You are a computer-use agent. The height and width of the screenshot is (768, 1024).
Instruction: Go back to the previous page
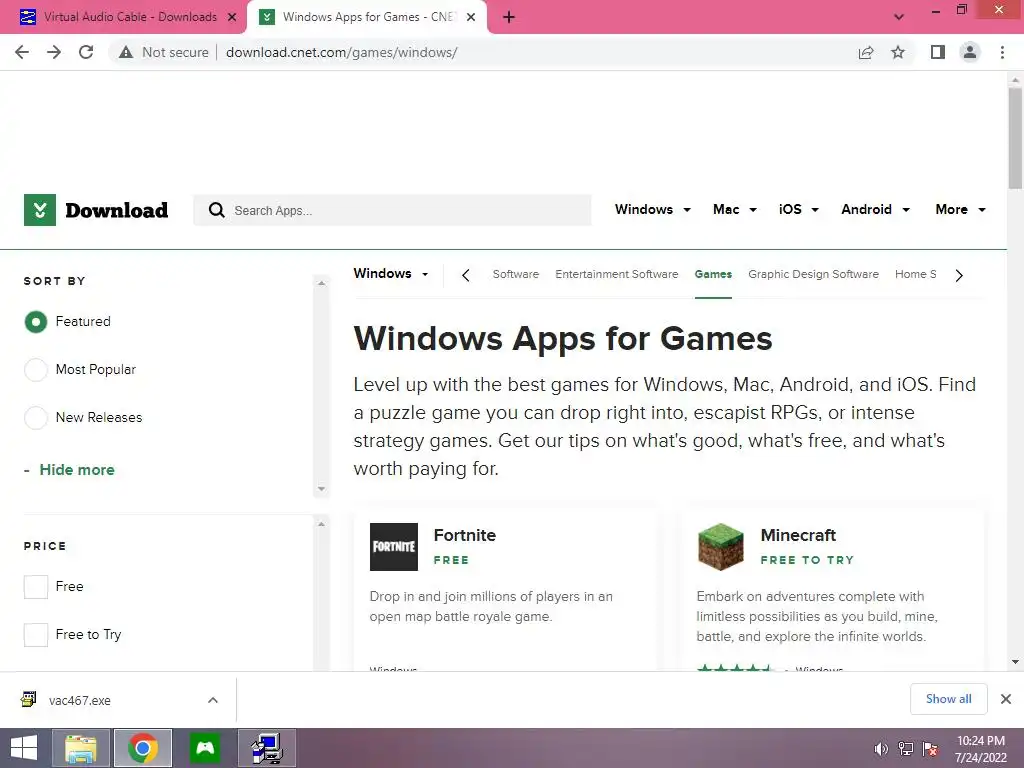pos(22,52)
